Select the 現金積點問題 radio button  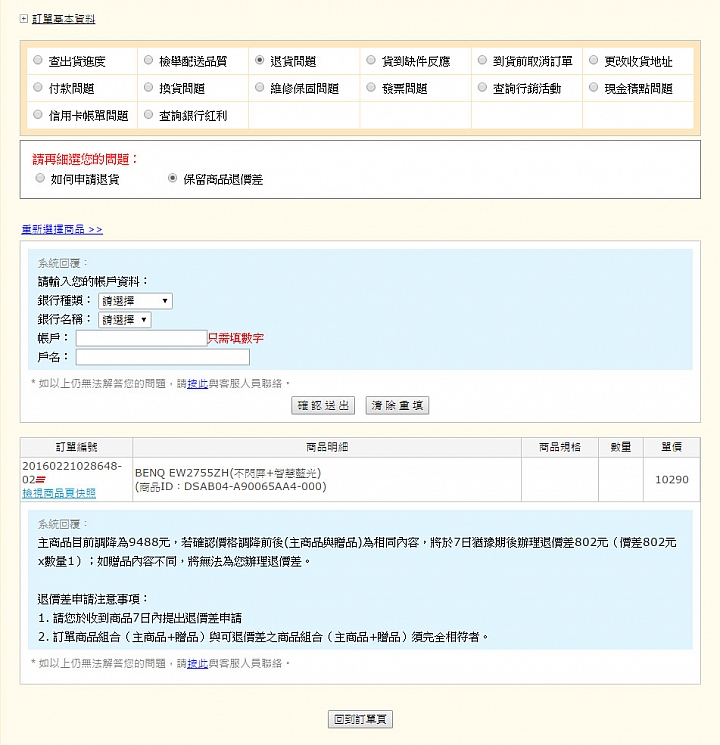point(593,87)
